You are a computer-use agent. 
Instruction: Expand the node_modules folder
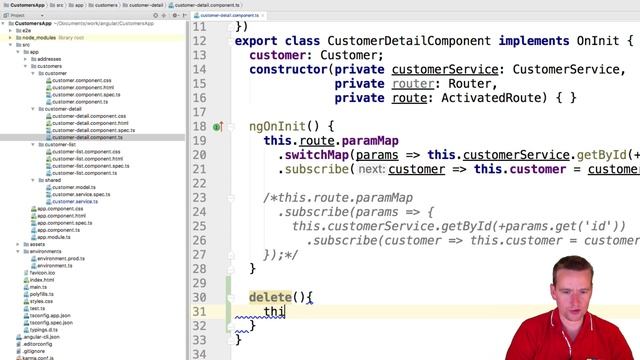(11, 38)
